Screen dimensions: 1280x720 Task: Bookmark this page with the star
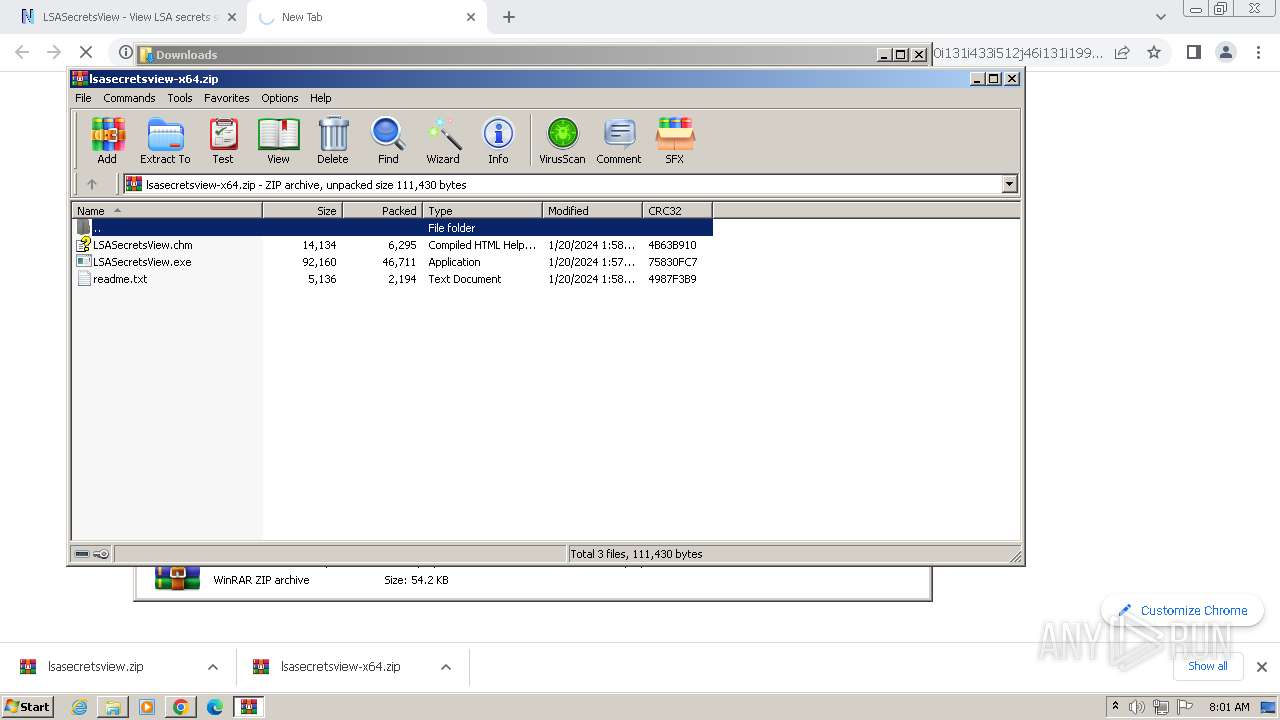click(x=1154, y=52)
